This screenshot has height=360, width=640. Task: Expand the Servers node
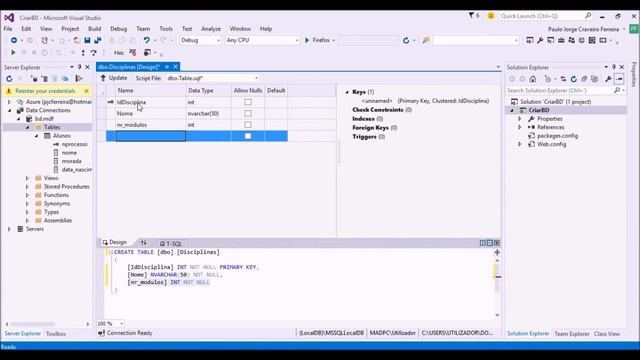(x=9, y=229)
